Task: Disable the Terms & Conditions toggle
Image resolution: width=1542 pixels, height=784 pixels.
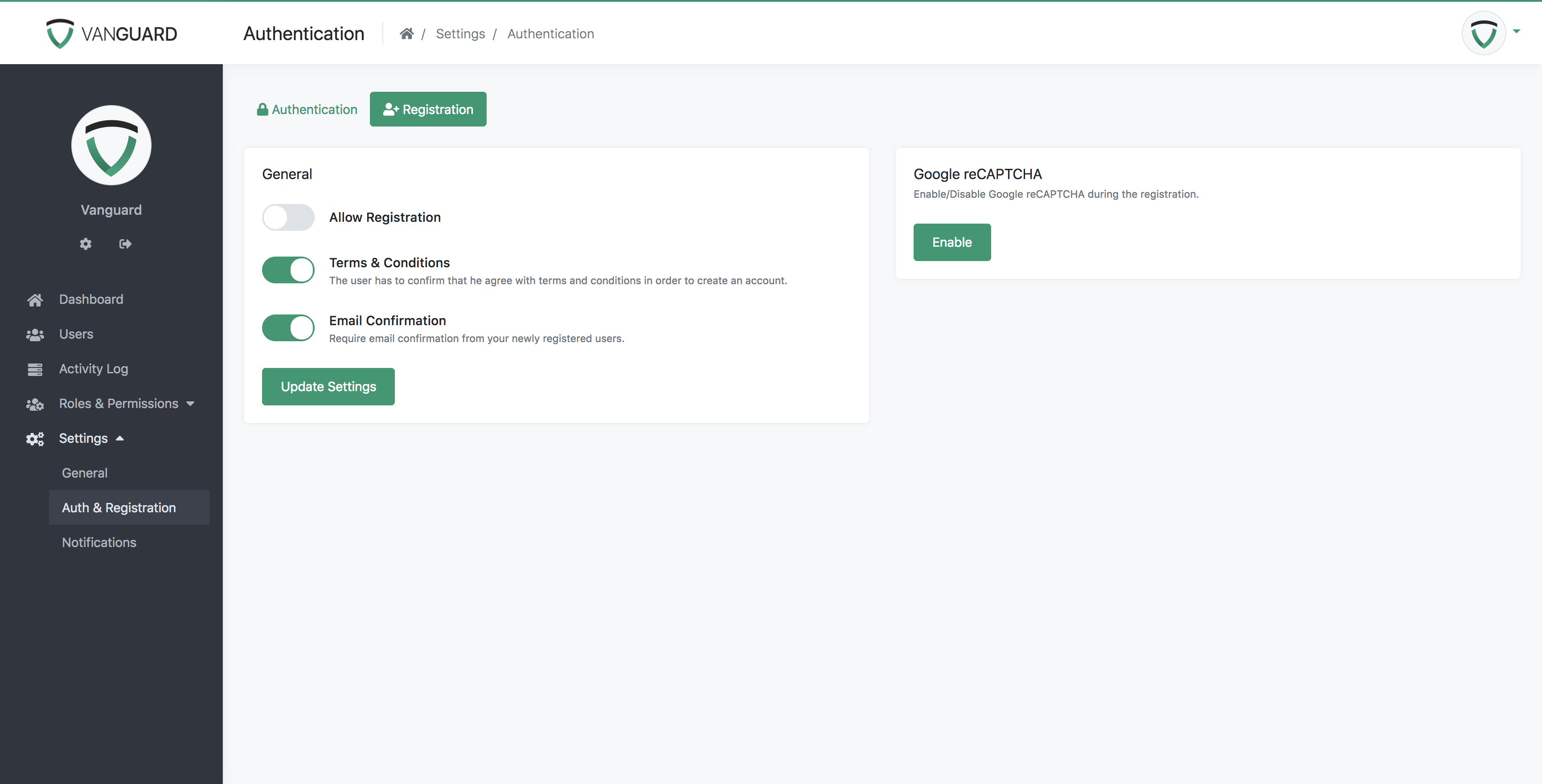Action: coord(288,270)
